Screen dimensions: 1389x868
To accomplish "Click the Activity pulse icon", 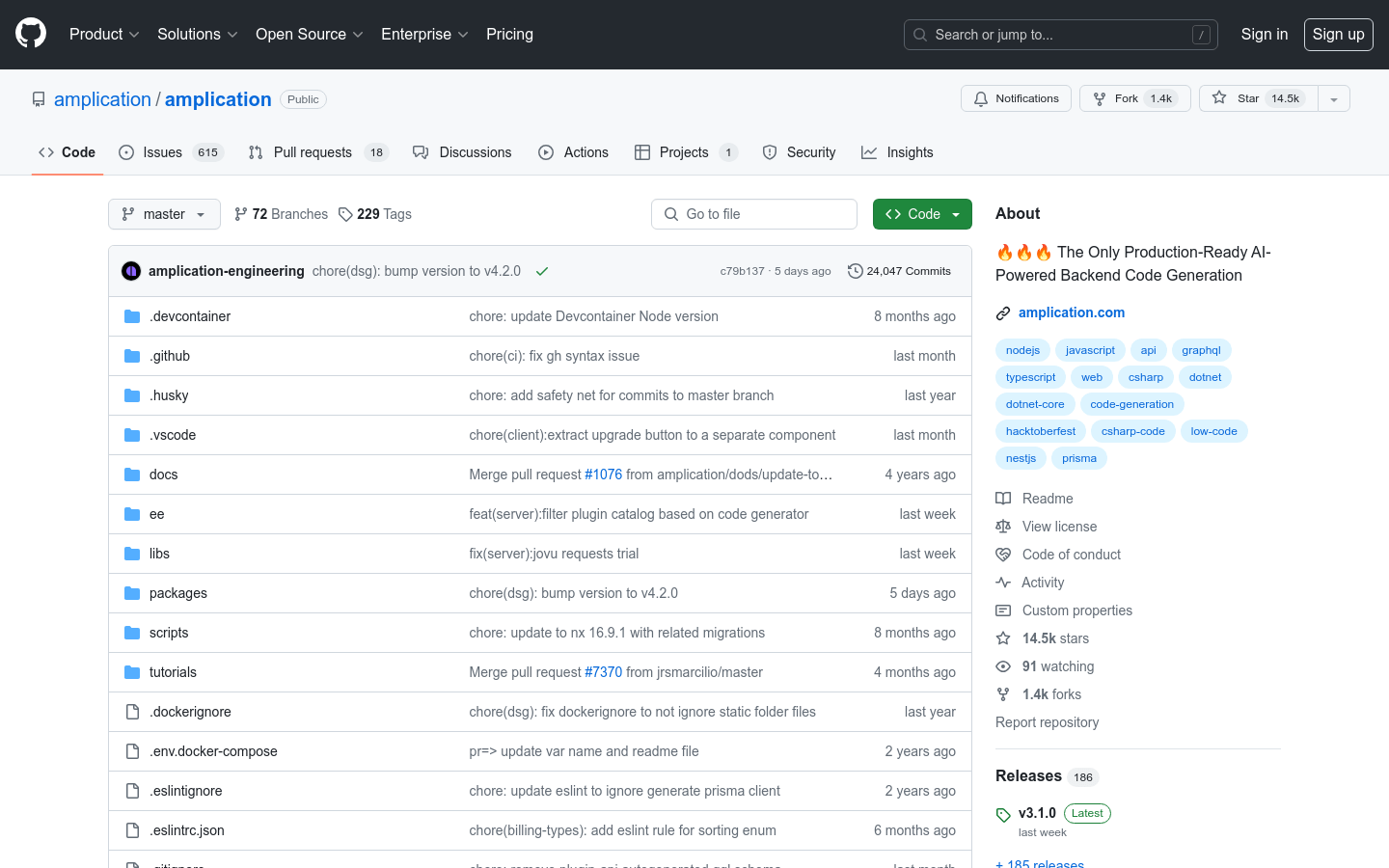I will [1003, 583].
